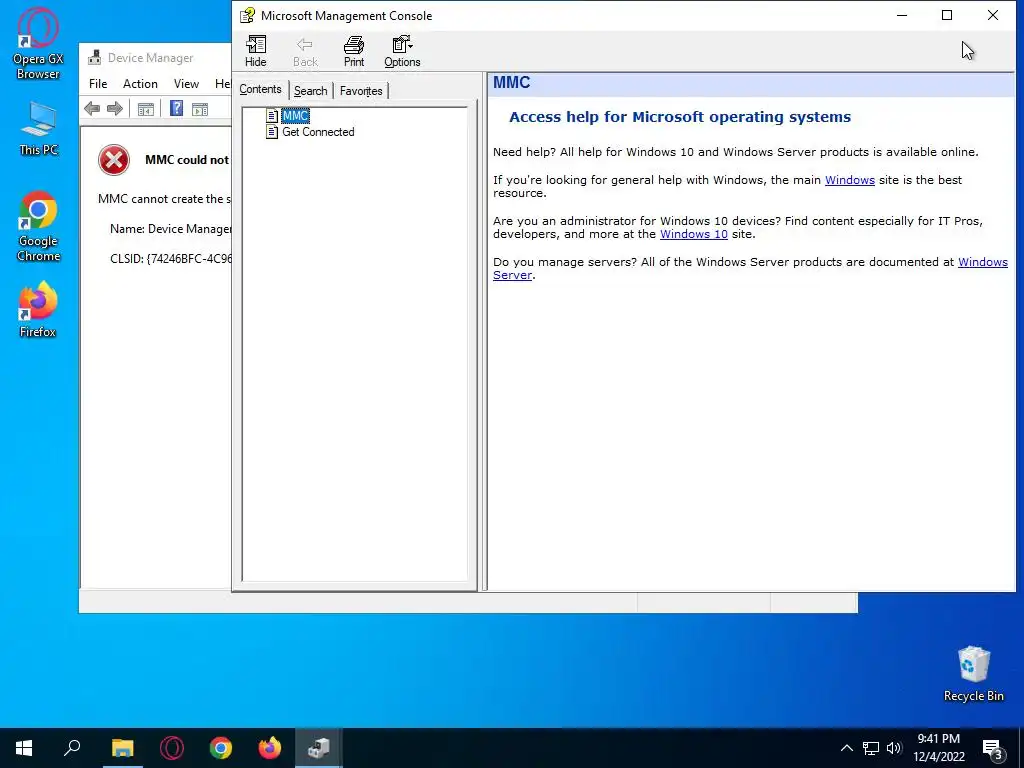Image resolution: width=1024 pixels, height=768 pixels.
Task: Open File menu in Device Manager
Action: [x=98, y=84]
